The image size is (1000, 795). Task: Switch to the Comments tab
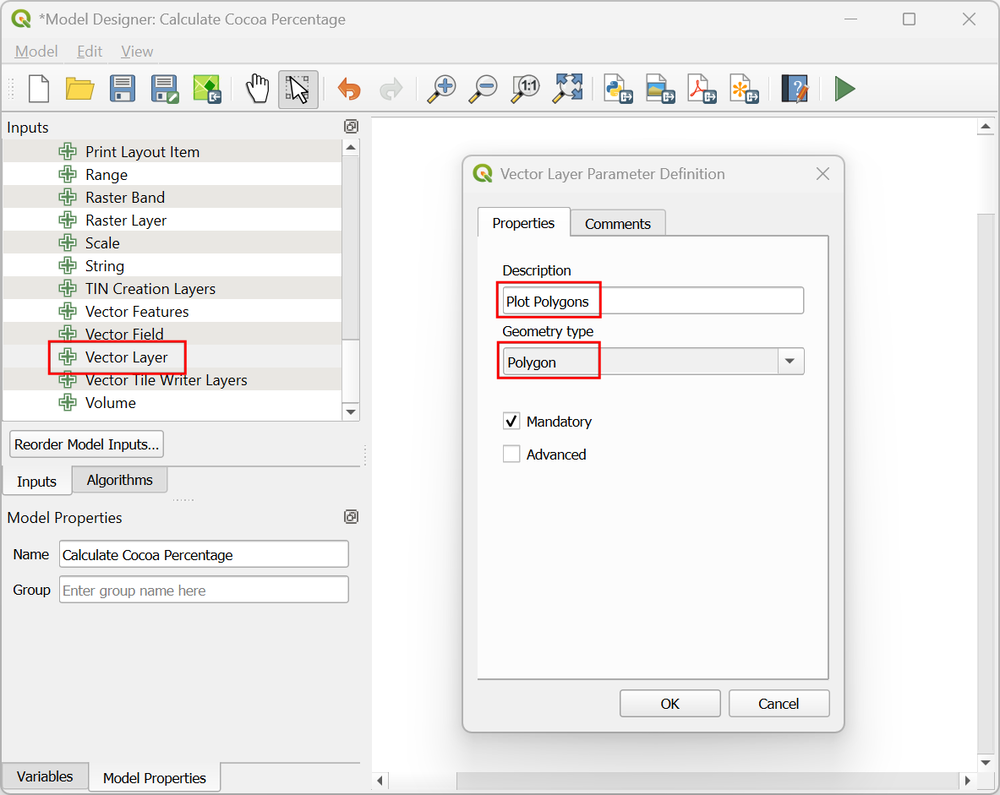pos(617,224)
